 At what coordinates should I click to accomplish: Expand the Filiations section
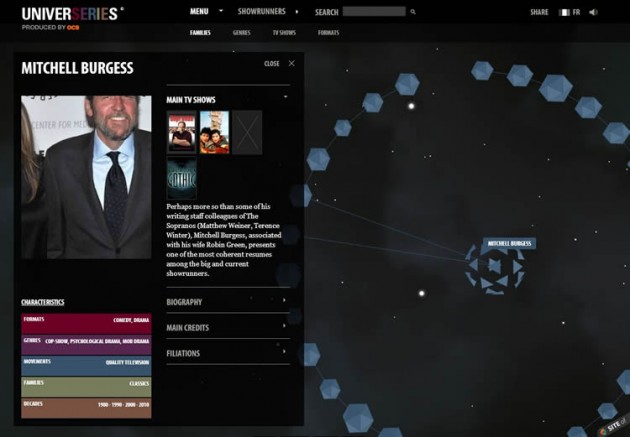pyautogui.click(x=228, y=353)
